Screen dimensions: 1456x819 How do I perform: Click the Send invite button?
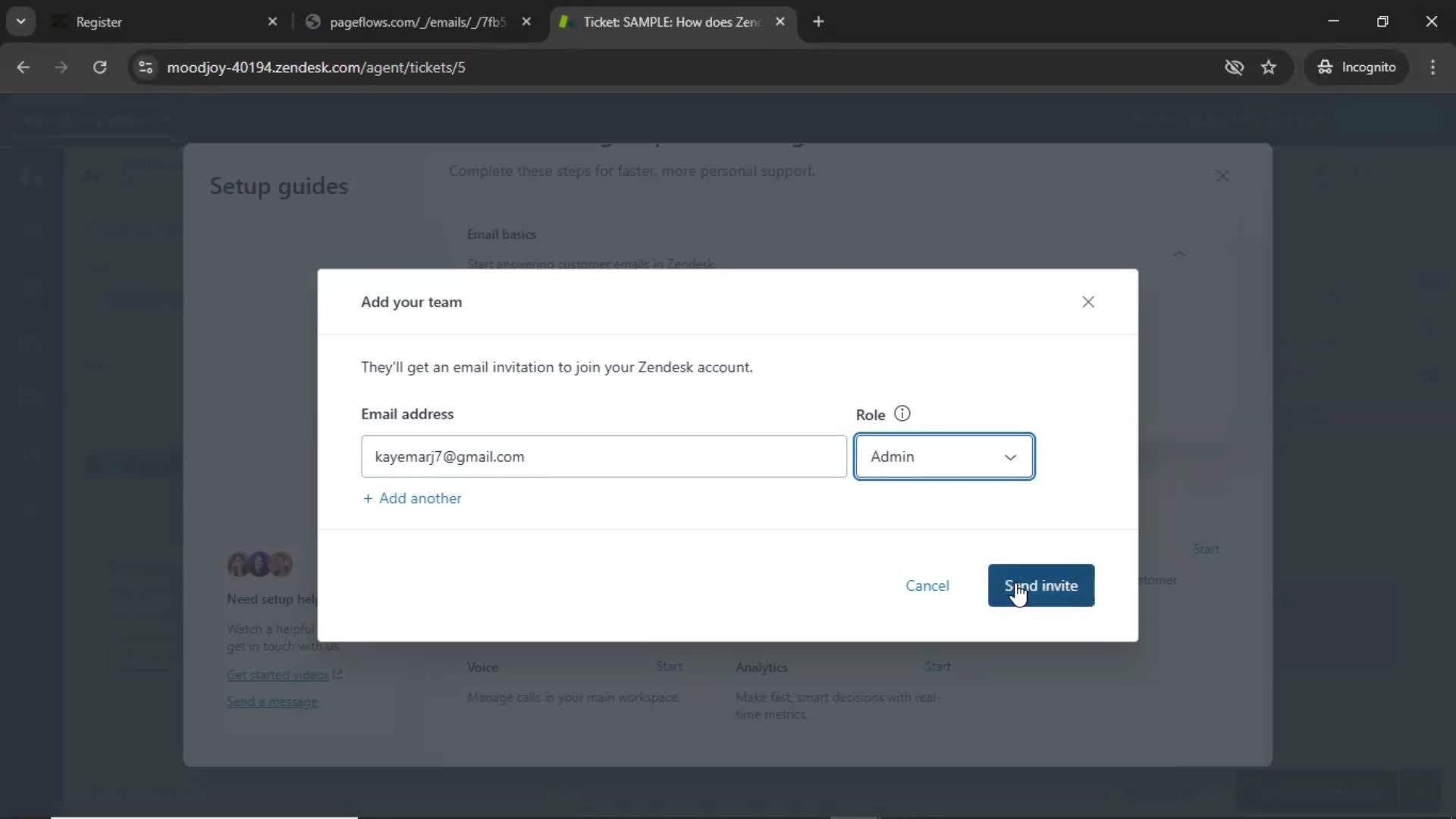tap(1040, 585)
